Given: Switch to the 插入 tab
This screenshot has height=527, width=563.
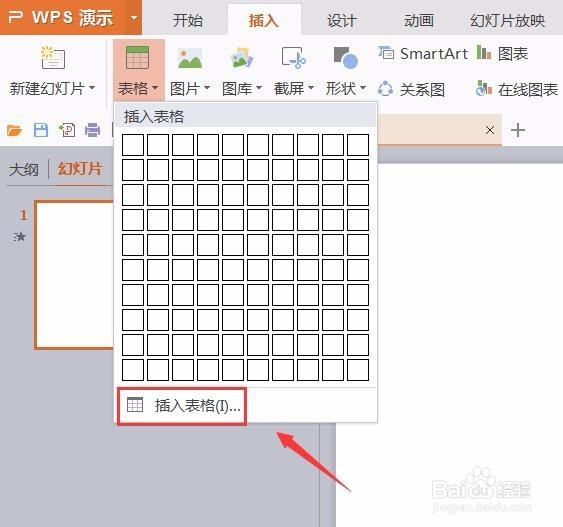Looking at the screenshot, I should (264, 20).
